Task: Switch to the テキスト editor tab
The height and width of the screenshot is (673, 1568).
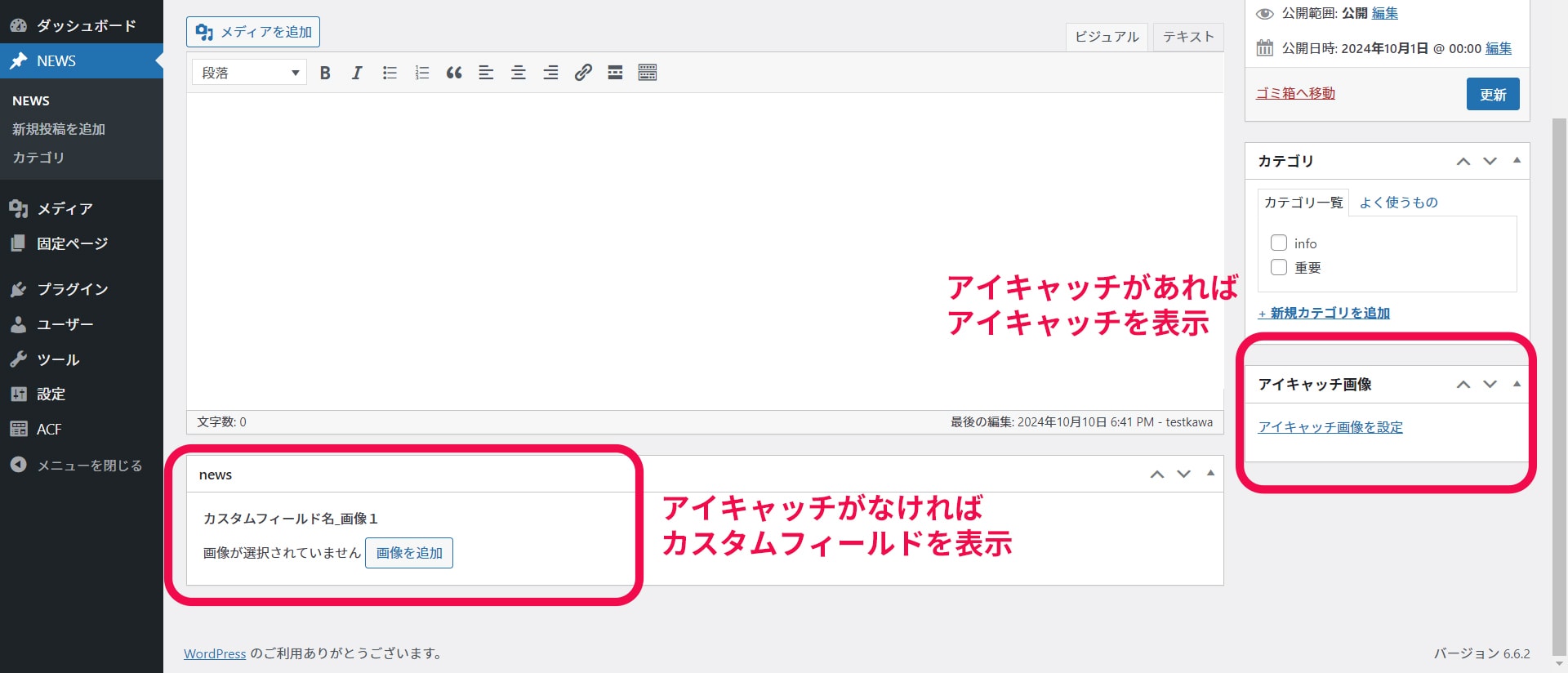Action: [1188, 37]
